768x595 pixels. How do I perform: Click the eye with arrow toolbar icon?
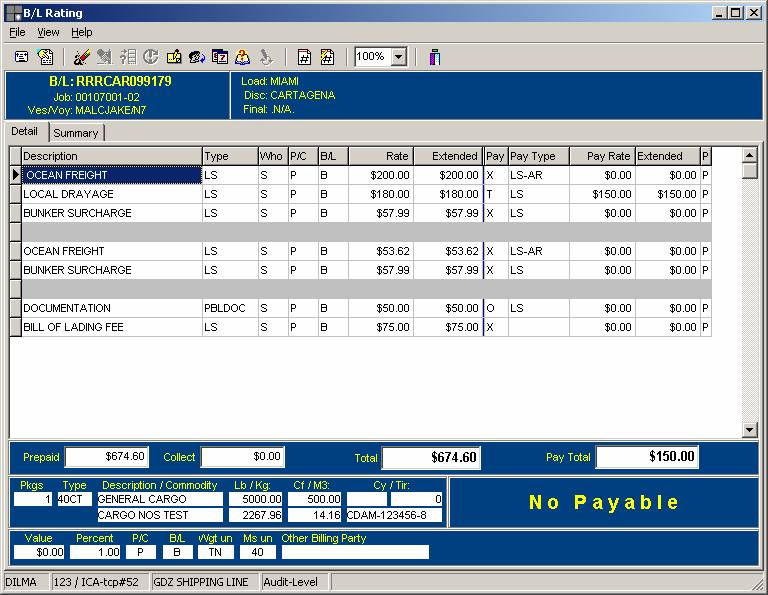point(197,57)
